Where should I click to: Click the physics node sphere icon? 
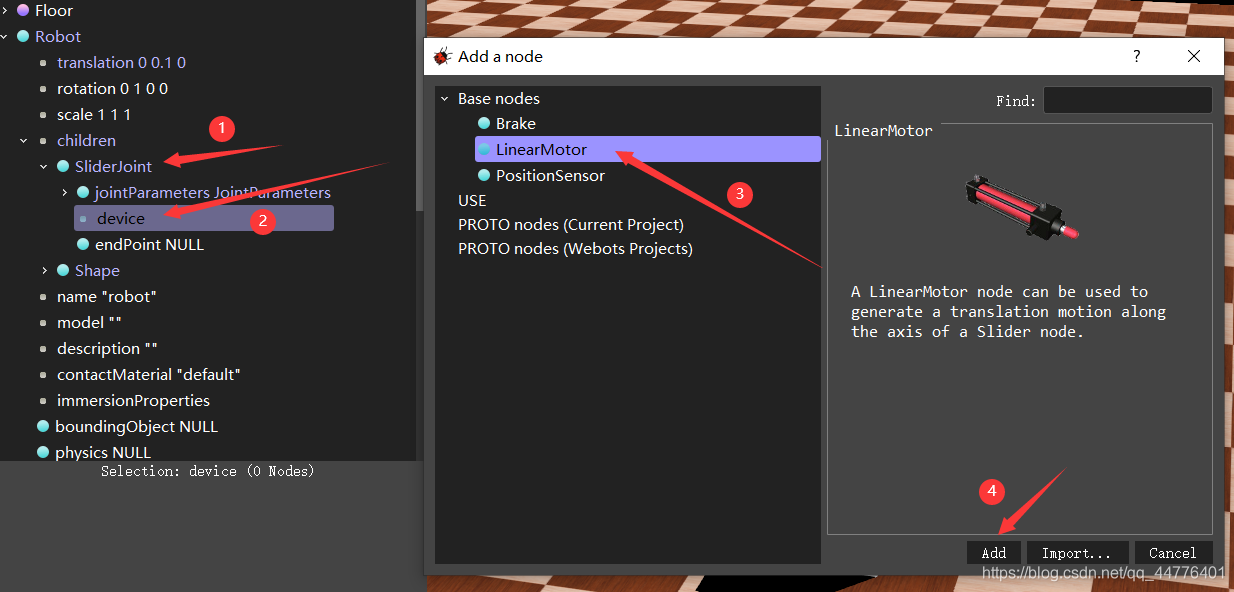[43, 452]
